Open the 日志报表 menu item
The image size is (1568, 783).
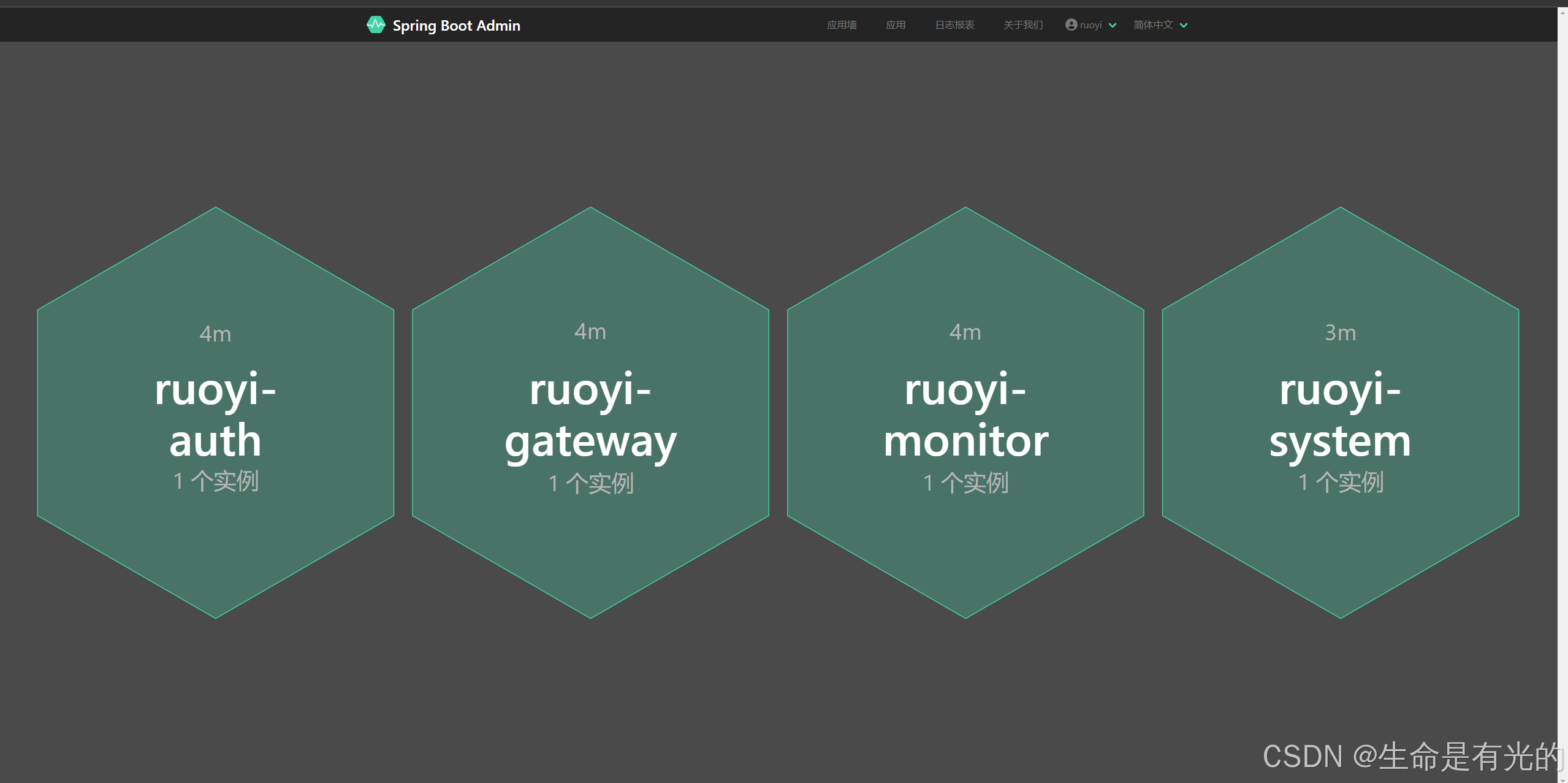[x=954, y=25]
